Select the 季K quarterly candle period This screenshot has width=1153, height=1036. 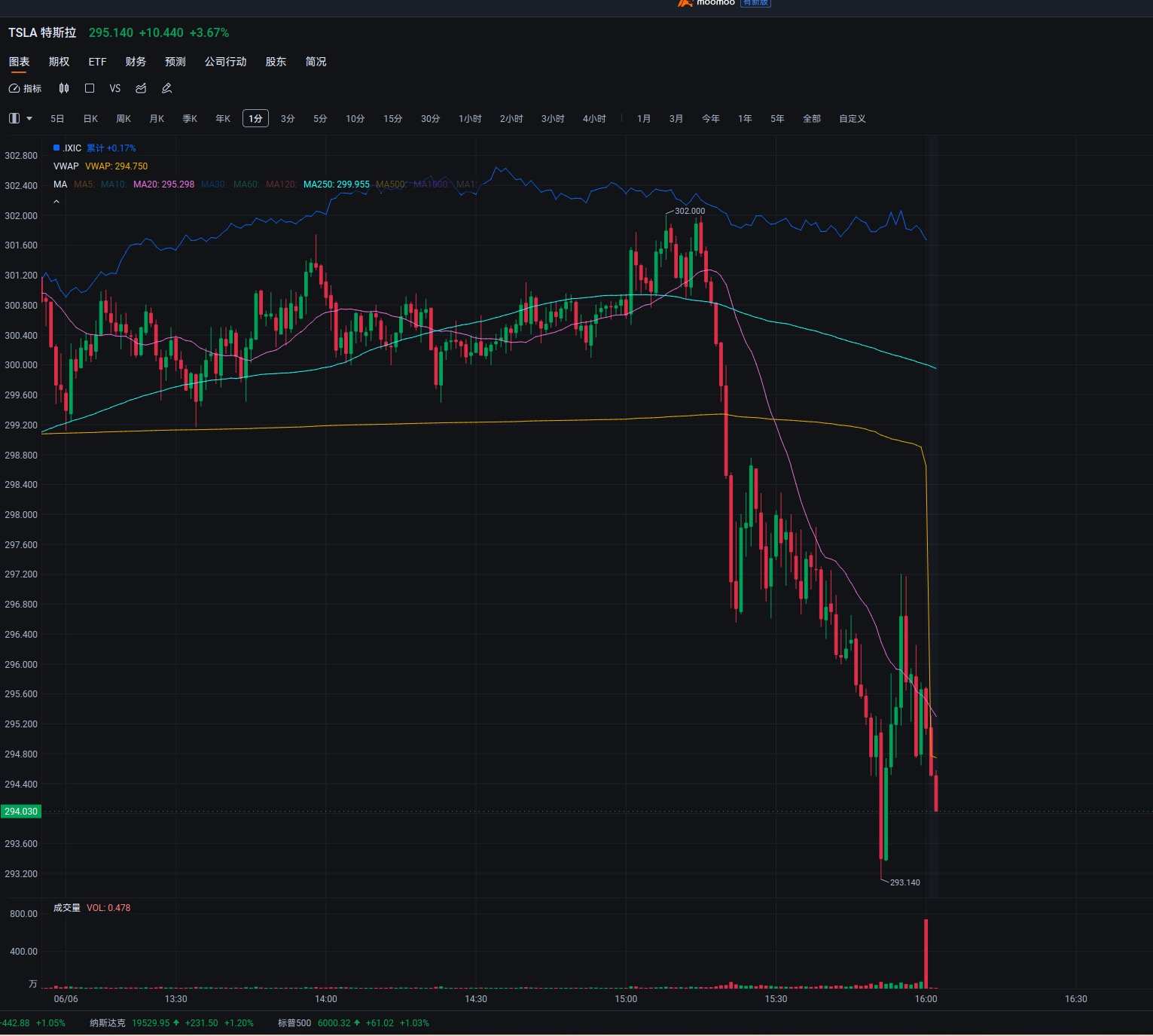190,119
